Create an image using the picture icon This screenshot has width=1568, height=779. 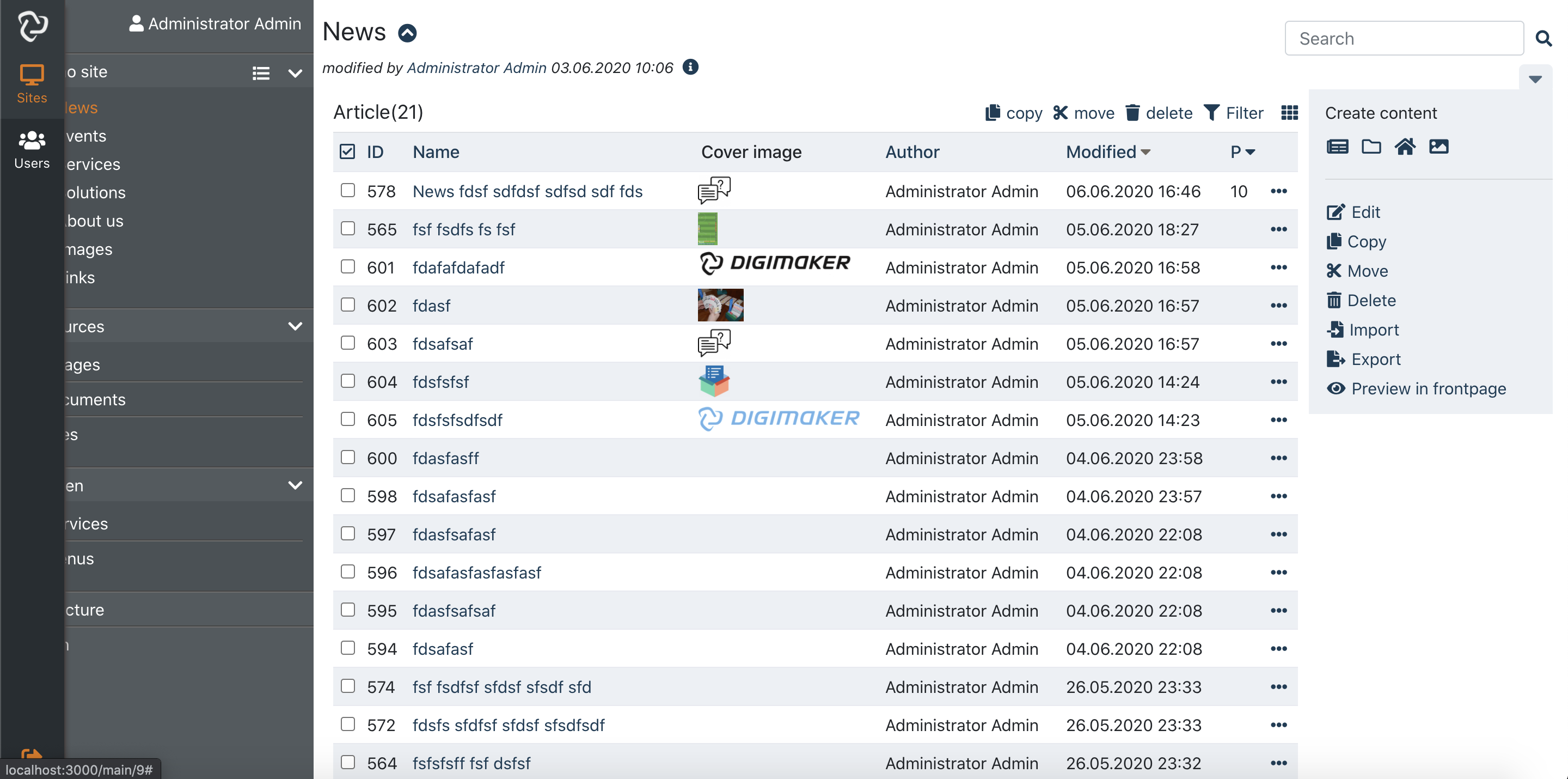[1438, 146]
